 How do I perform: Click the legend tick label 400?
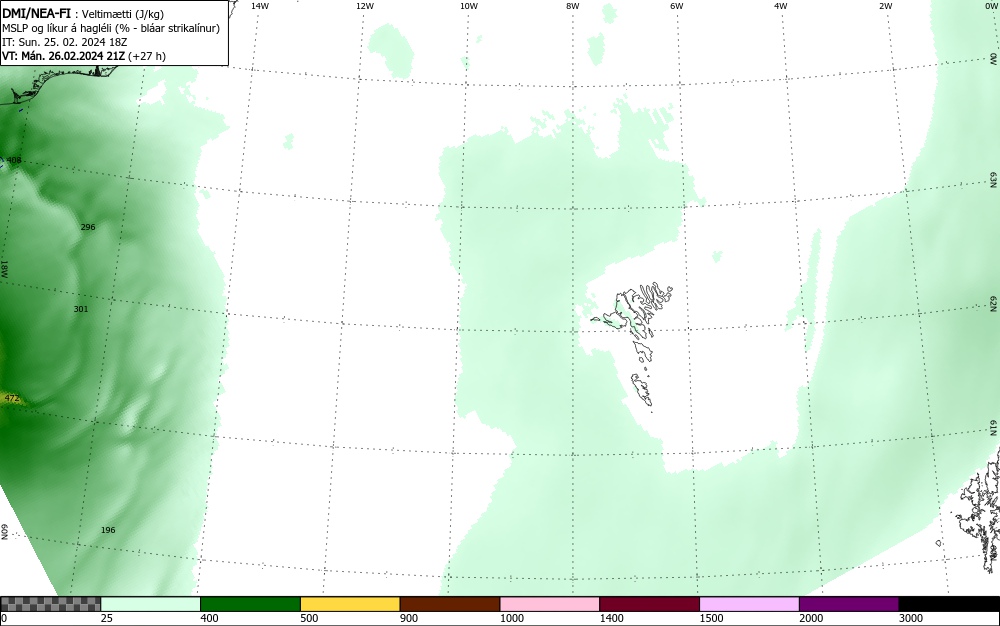click(209, 618)
